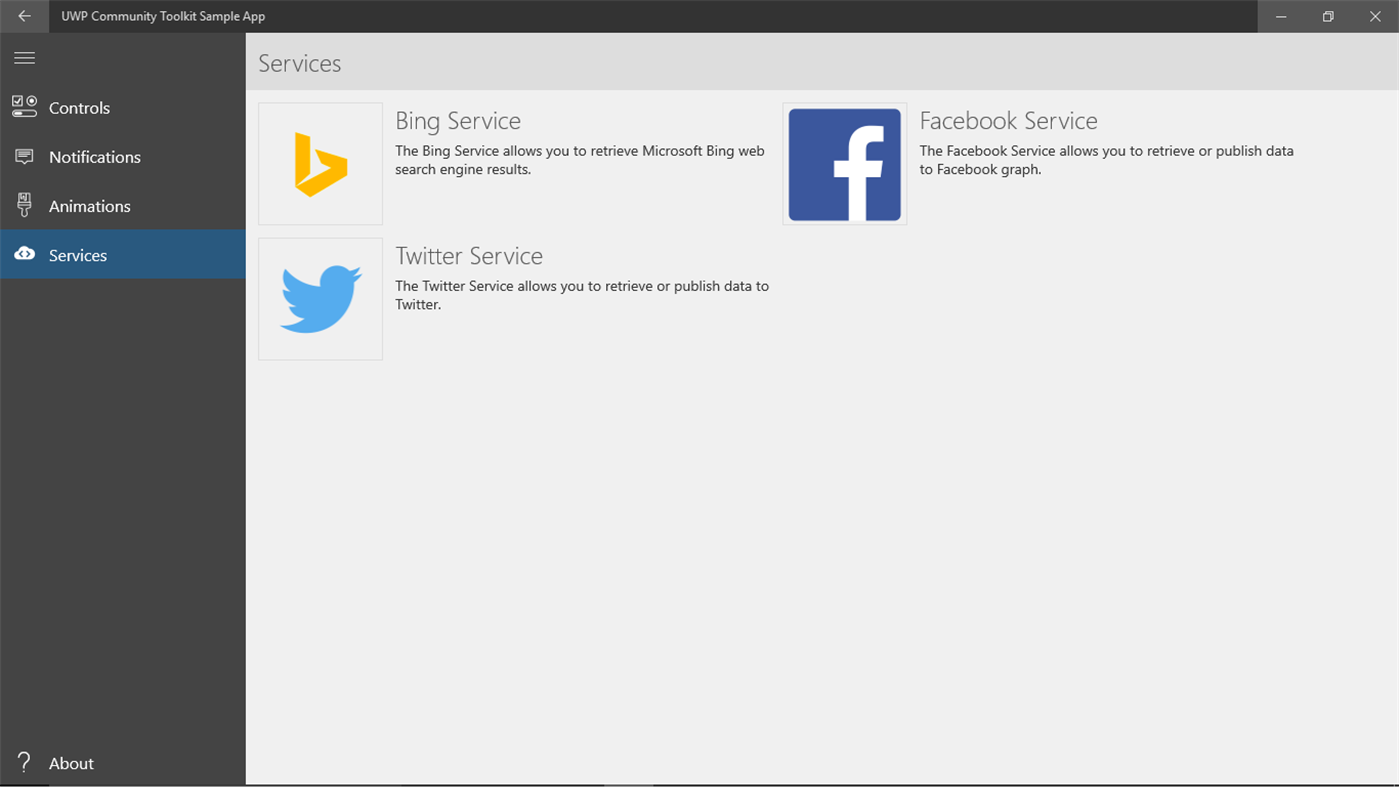This screenshot has width=1399, height=787.
Task: Click the Controls sidebar icon
Action: tap(24, 107)
